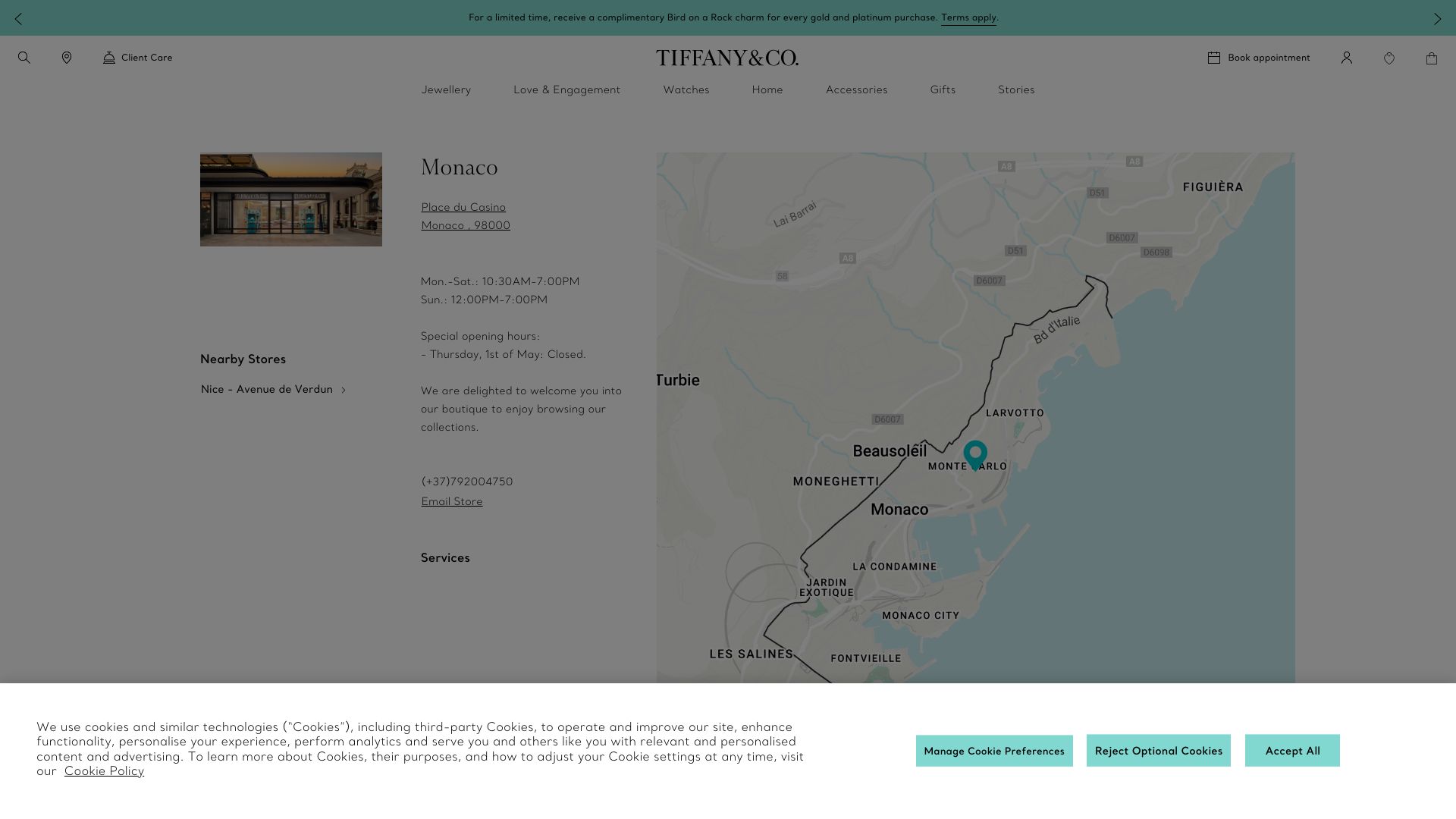Open the Stories menu
The height and width of the screenshot is (819, 1456).
[1016, 89]
